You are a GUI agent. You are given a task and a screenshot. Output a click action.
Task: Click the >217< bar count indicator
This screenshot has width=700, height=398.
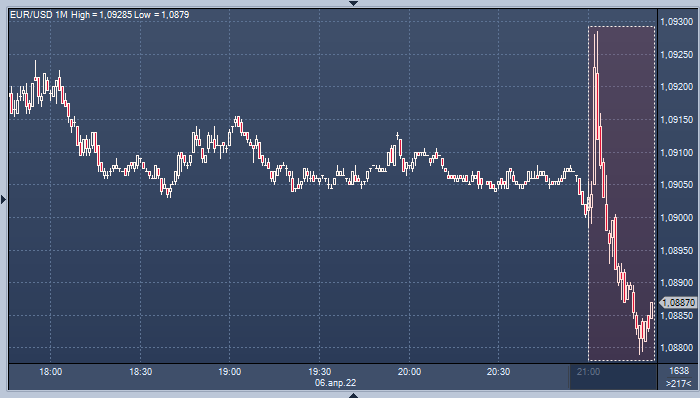(x=679, y=383)
